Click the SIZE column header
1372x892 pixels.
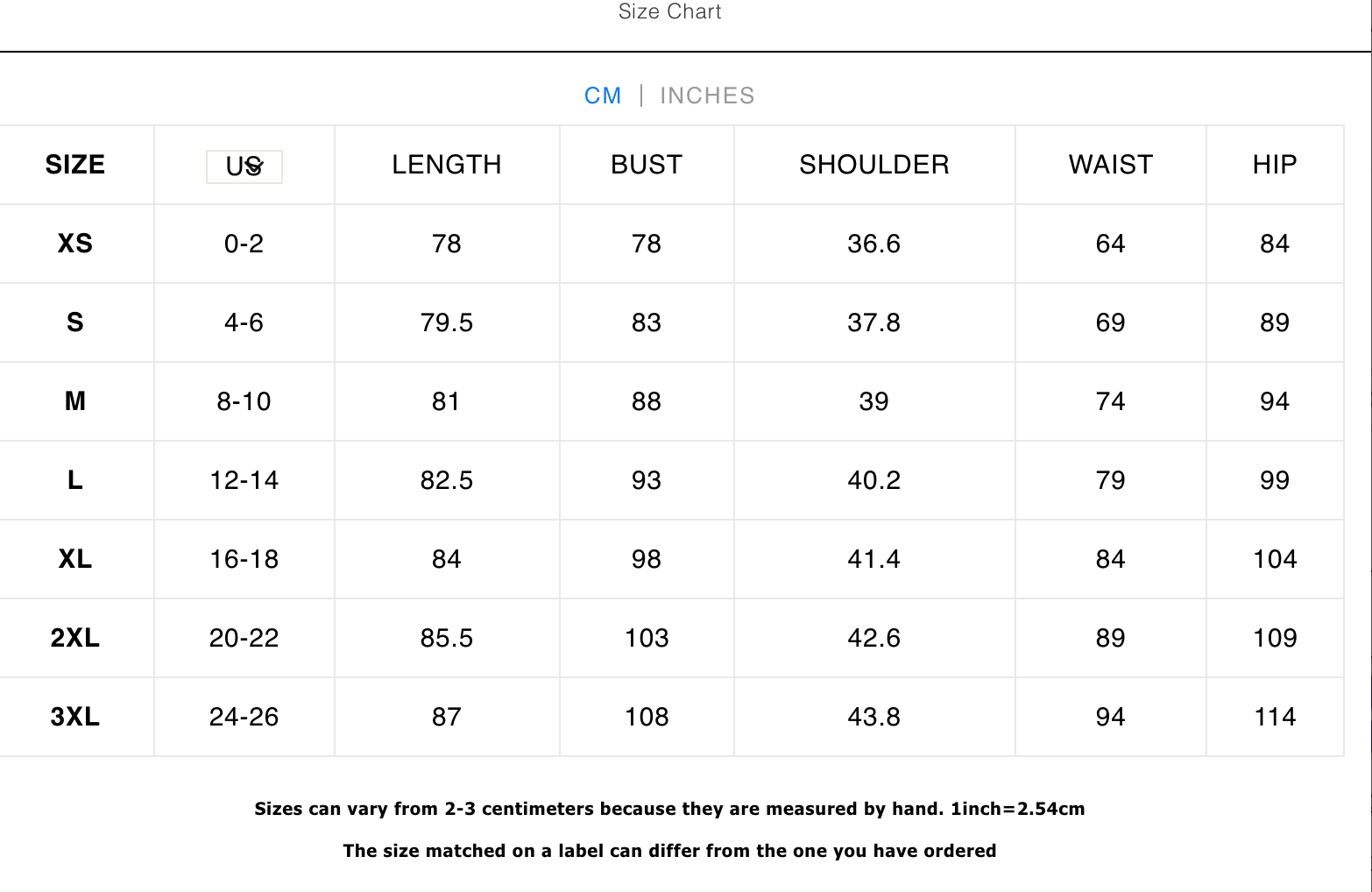click(75, 165)
